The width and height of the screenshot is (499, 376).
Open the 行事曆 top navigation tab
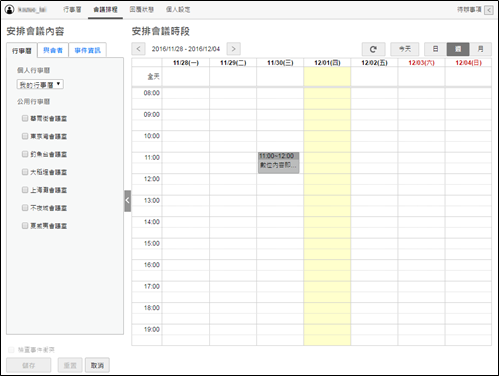click(x=72, y=10)
